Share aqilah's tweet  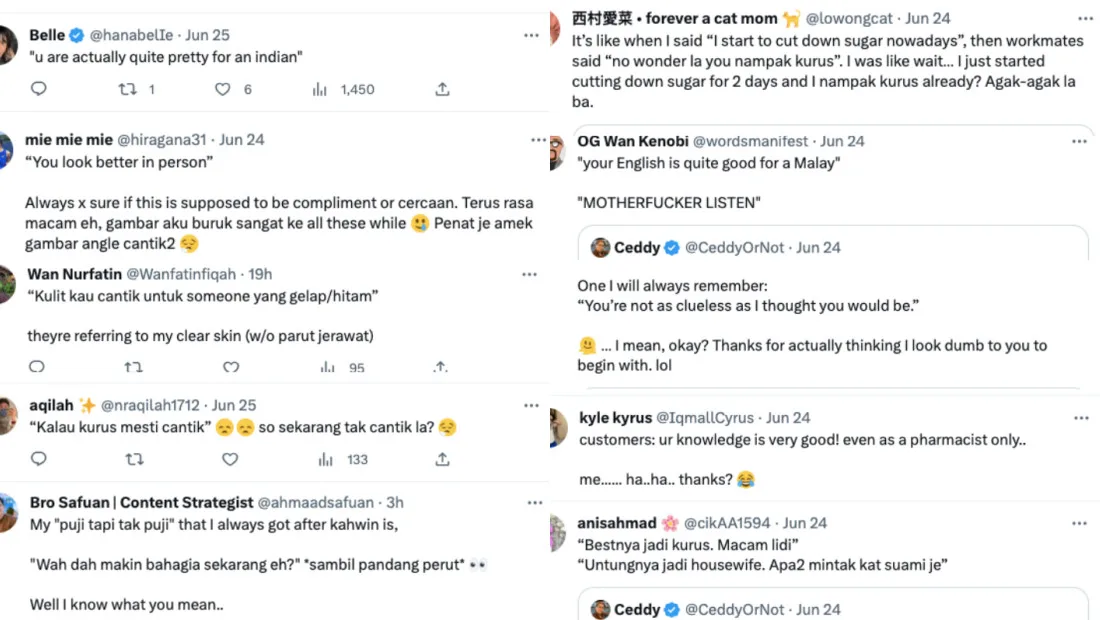(442, 459)
